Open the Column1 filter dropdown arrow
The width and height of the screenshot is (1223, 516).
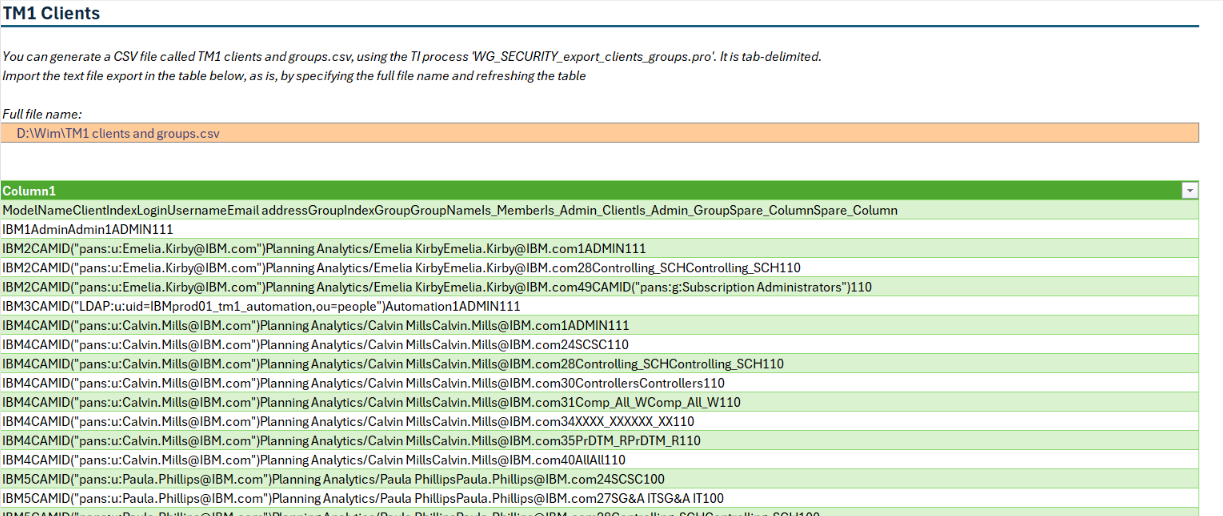tap(1189, 190)
